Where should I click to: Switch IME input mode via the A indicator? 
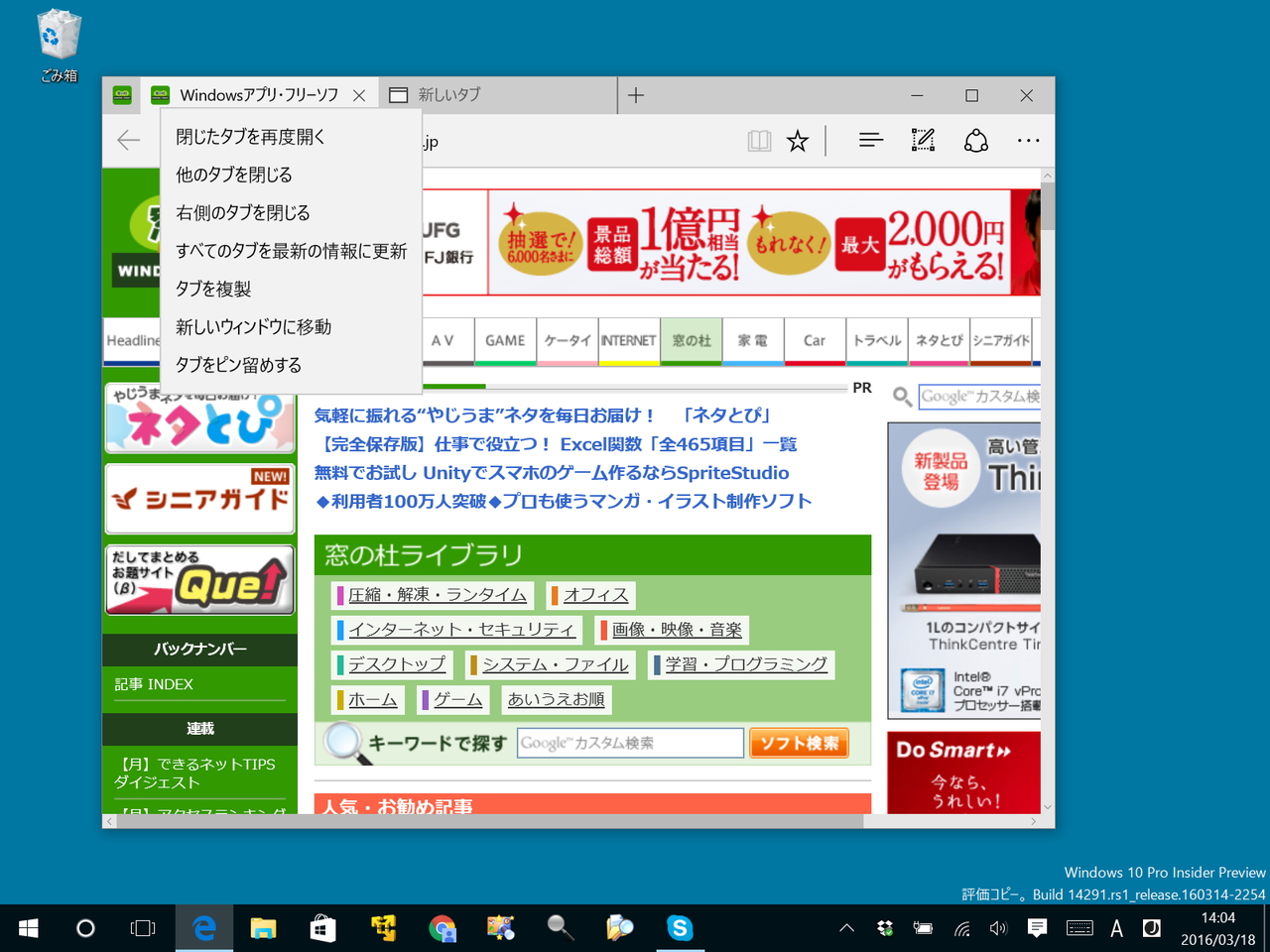(1116, 928)
